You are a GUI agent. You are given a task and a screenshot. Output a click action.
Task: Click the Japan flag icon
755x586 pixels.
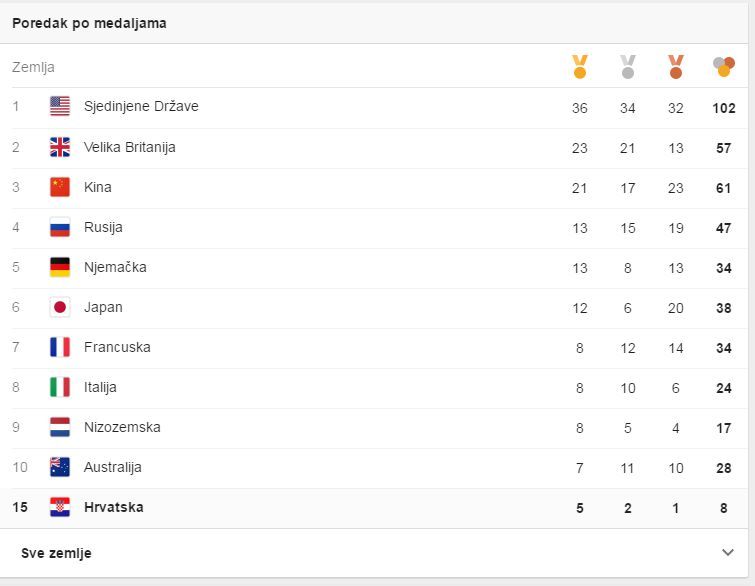(x=60, y=307)
